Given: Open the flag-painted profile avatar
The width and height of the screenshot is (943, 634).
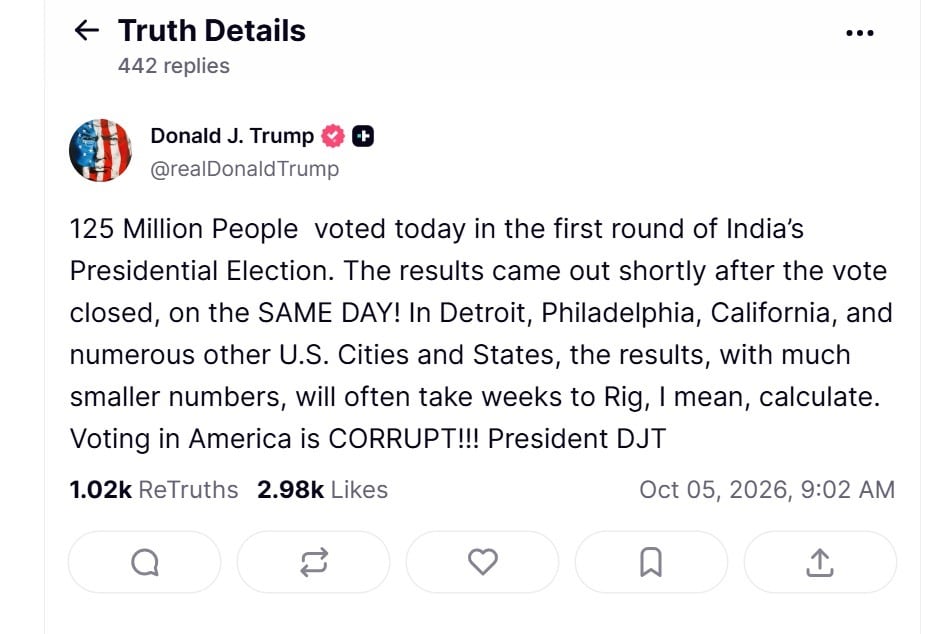Looking at the screenshot, I should point(100,150).
